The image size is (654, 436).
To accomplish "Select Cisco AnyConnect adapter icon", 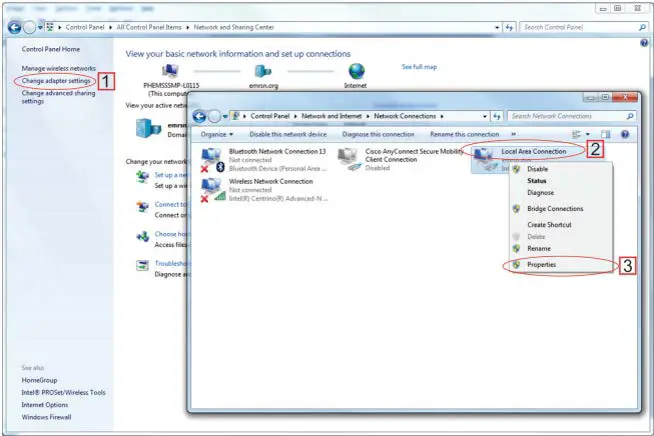I will click(349, 160).
